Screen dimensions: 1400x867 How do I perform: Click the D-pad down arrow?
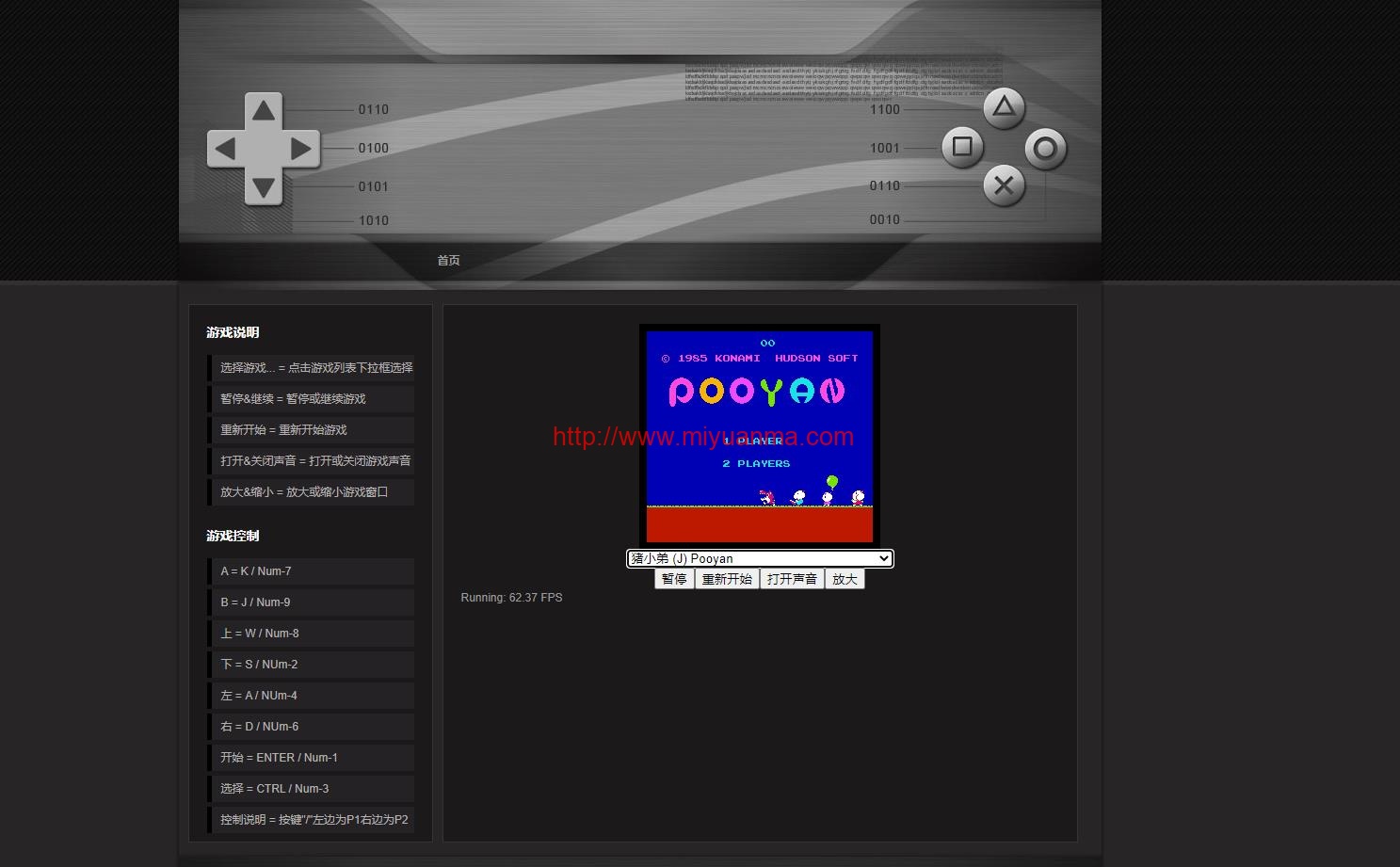point(264,186)
